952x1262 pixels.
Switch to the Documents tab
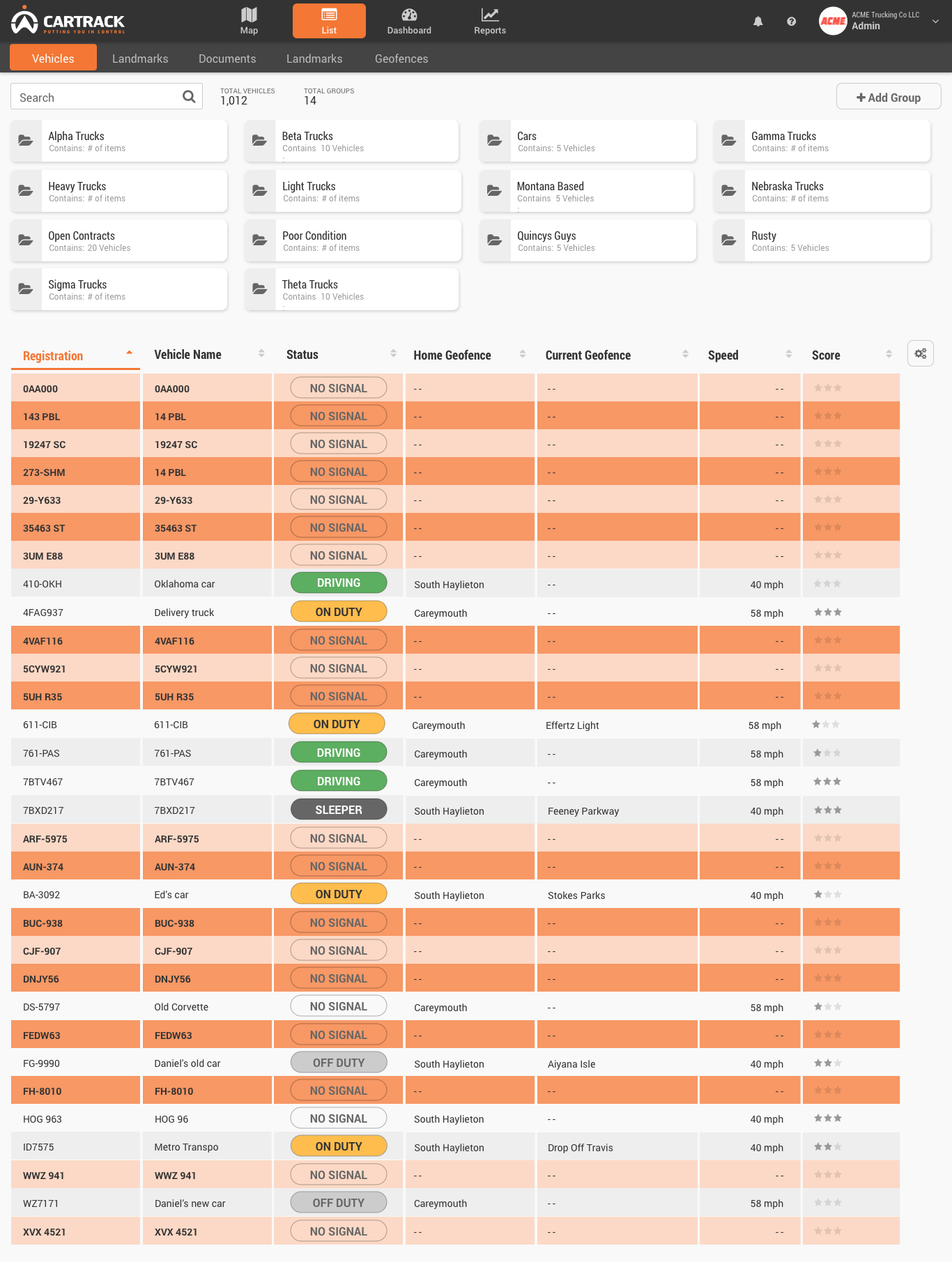pyautogui.click(x=227, y=59)
